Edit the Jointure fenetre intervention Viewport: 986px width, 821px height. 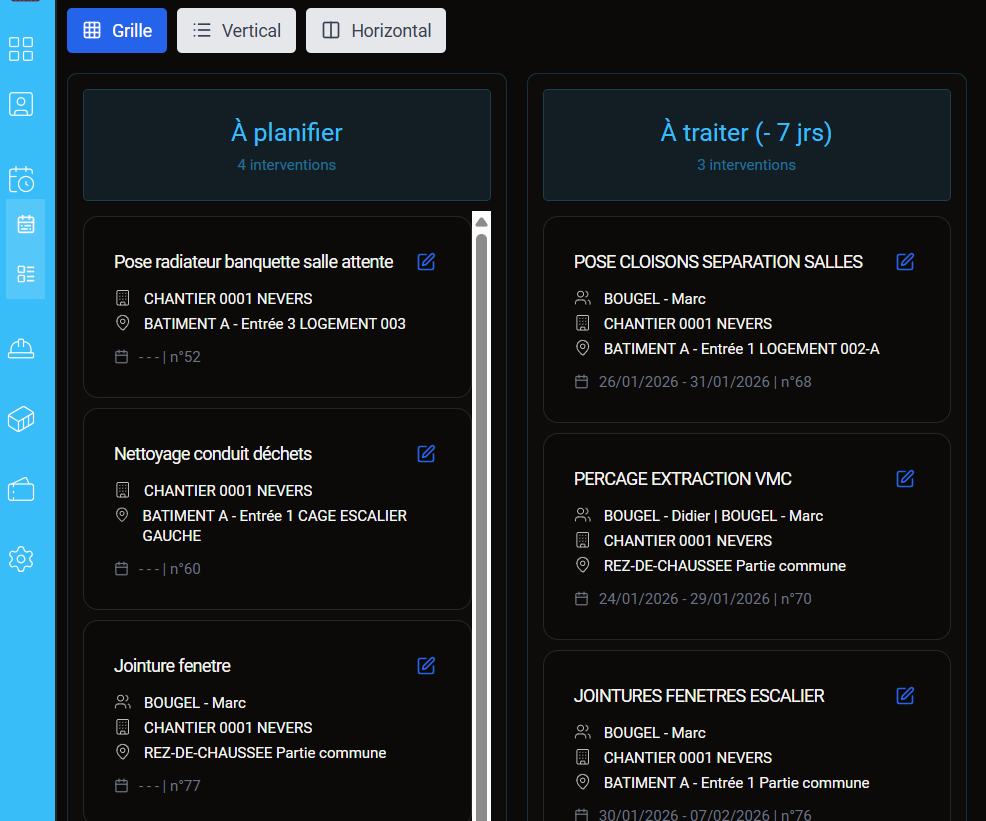[426, 666]
